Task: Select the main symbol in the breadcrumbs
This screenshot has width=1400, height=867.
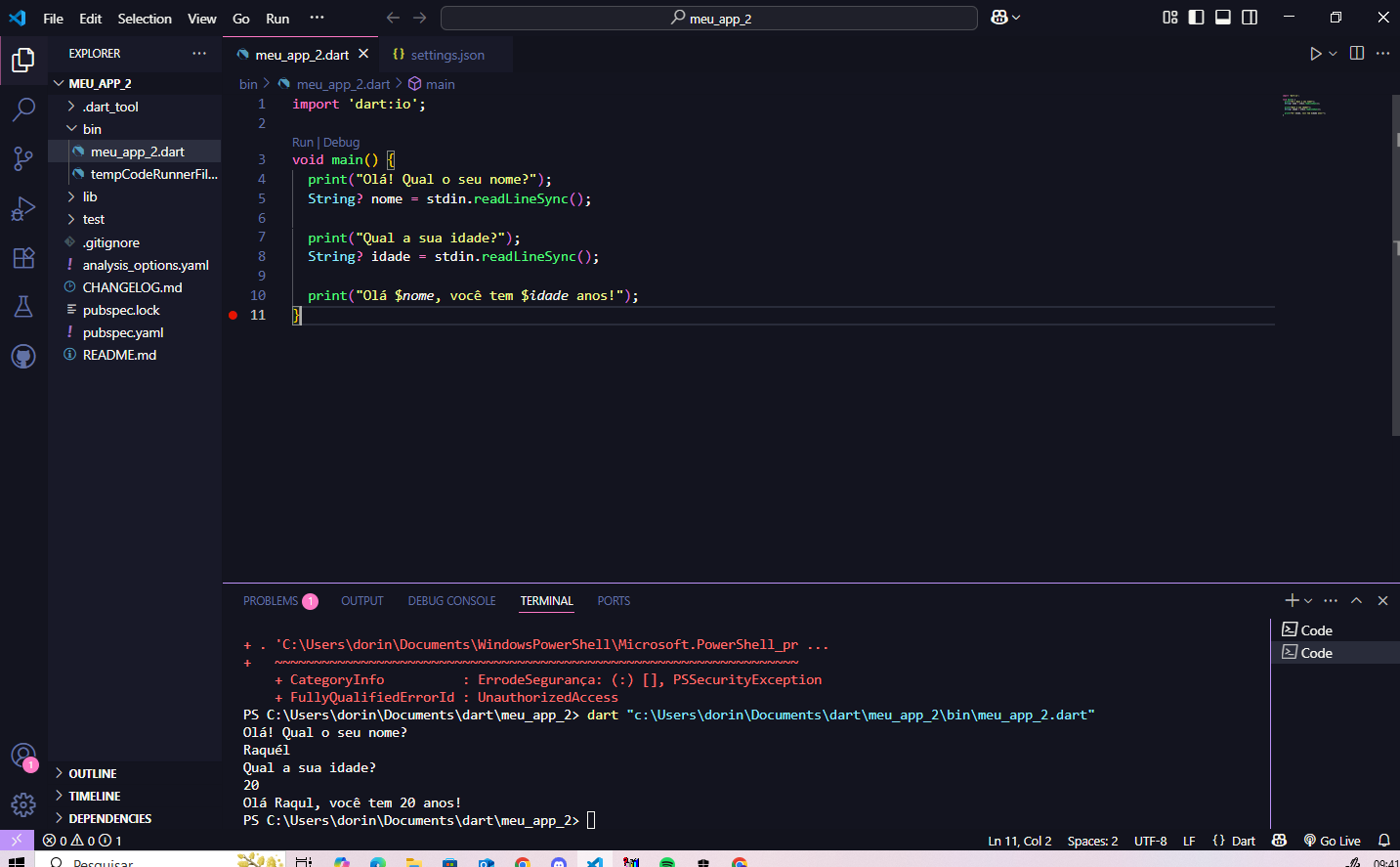Action: 432,84
